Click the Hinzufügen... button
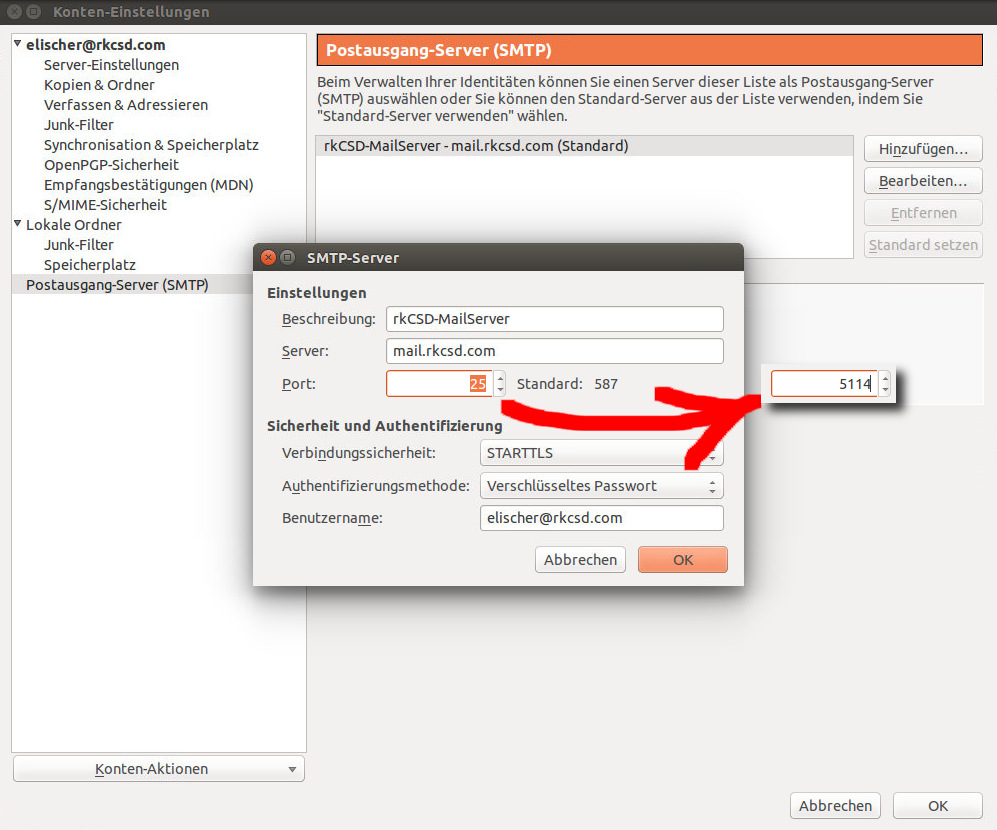 pyautogui.click(x=923, y=149)
